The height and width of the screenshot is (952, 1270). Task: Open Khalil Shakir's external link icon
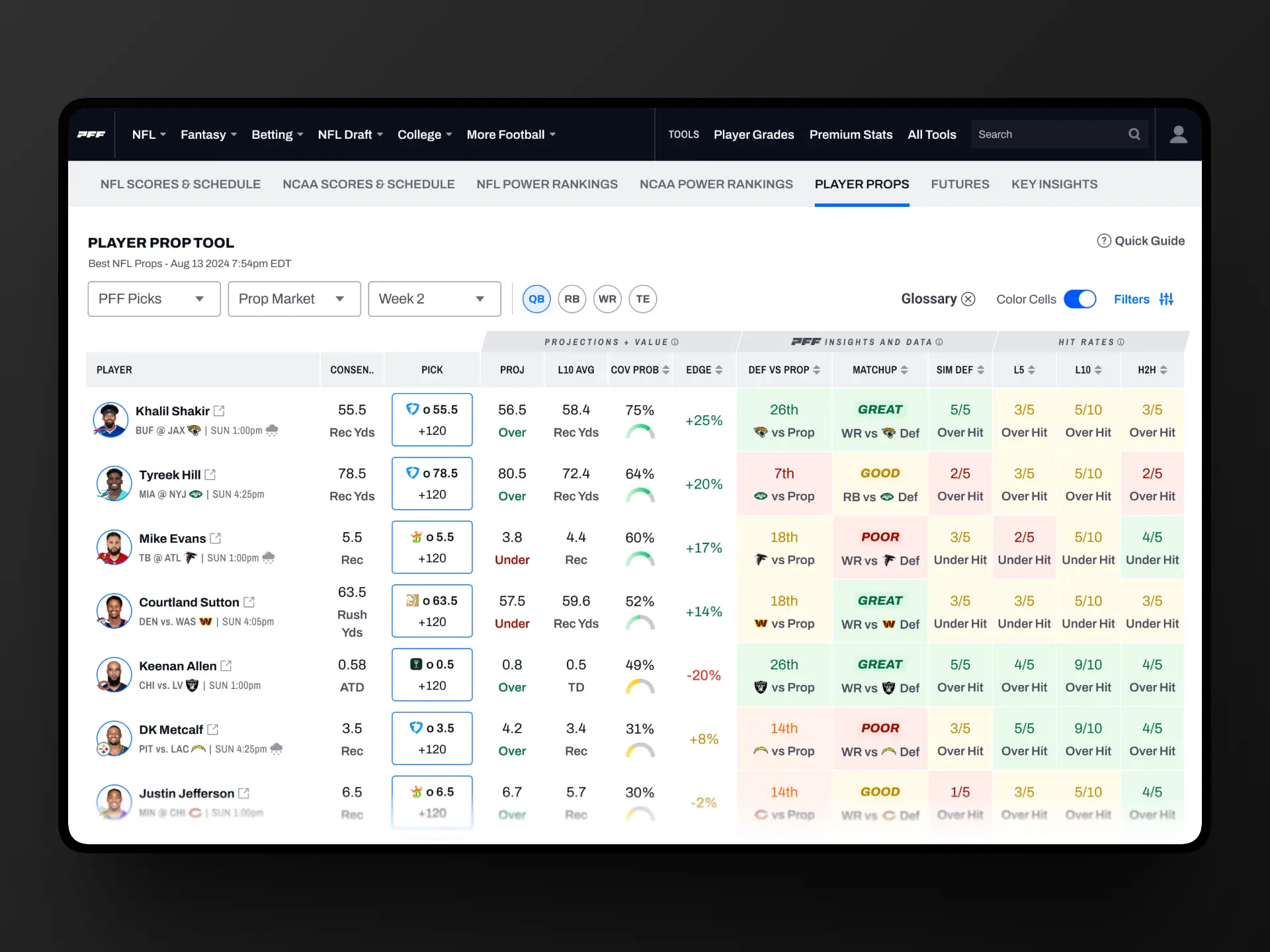[x=219, y=411]
